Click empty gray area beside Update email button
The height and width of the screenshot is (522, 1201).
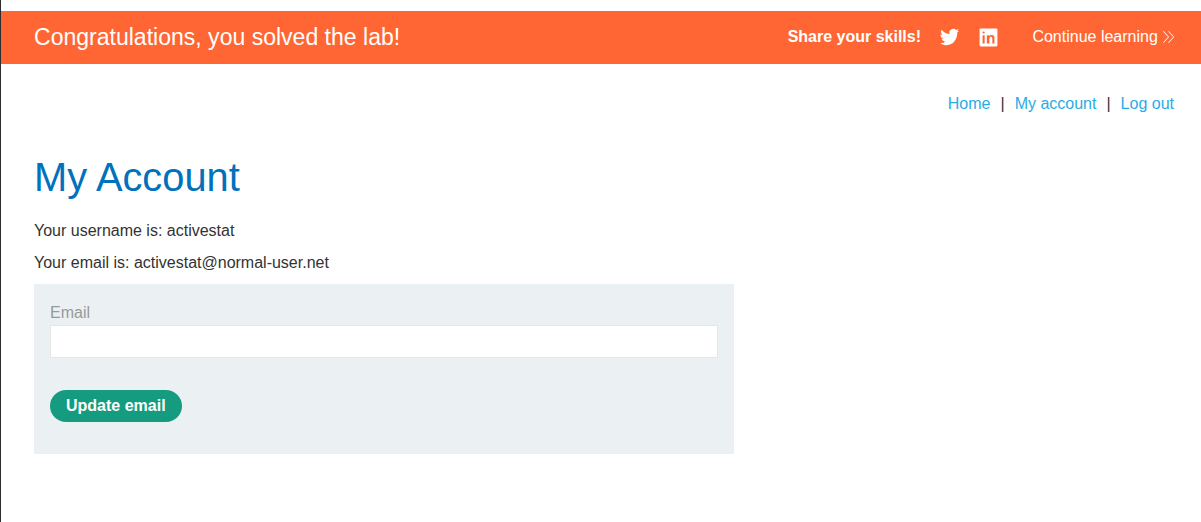coord(450,407)
